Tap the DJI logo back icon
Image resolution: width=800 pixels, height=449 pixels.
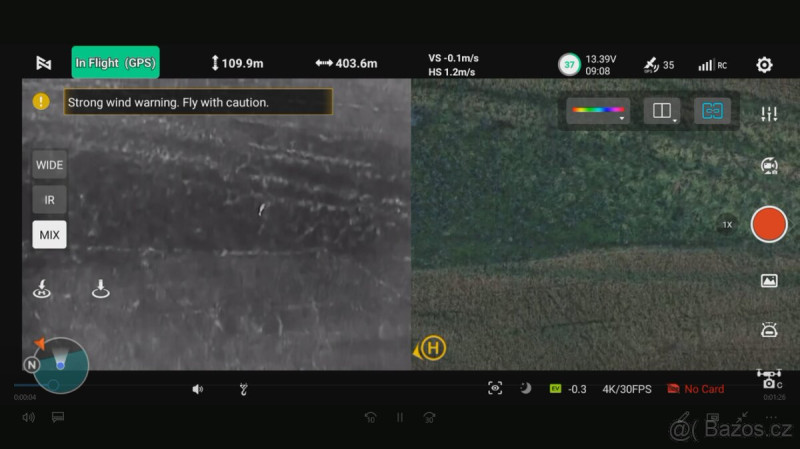point(44,63)
